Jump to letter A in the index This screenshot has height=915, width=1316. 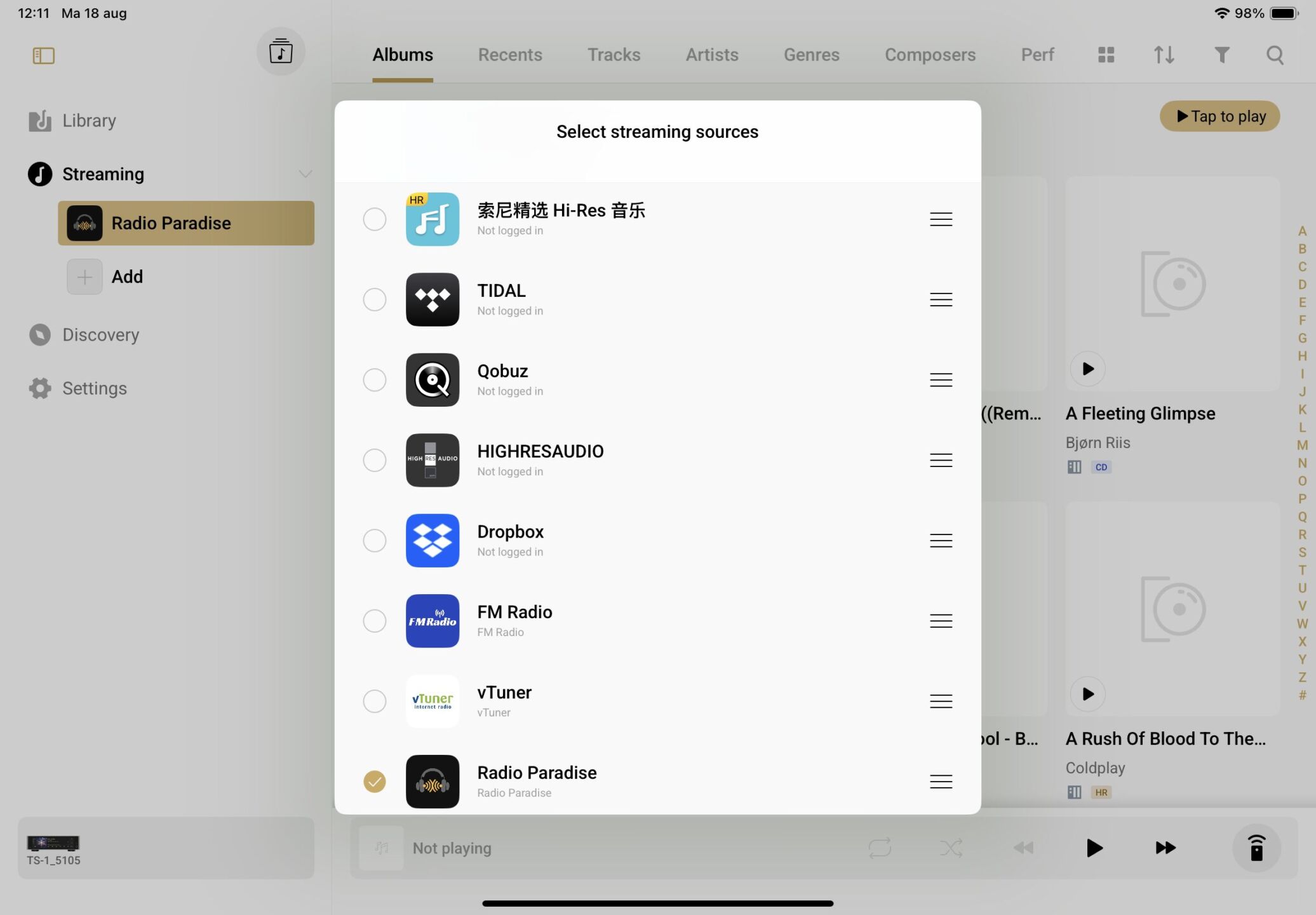click(1302, 231)
